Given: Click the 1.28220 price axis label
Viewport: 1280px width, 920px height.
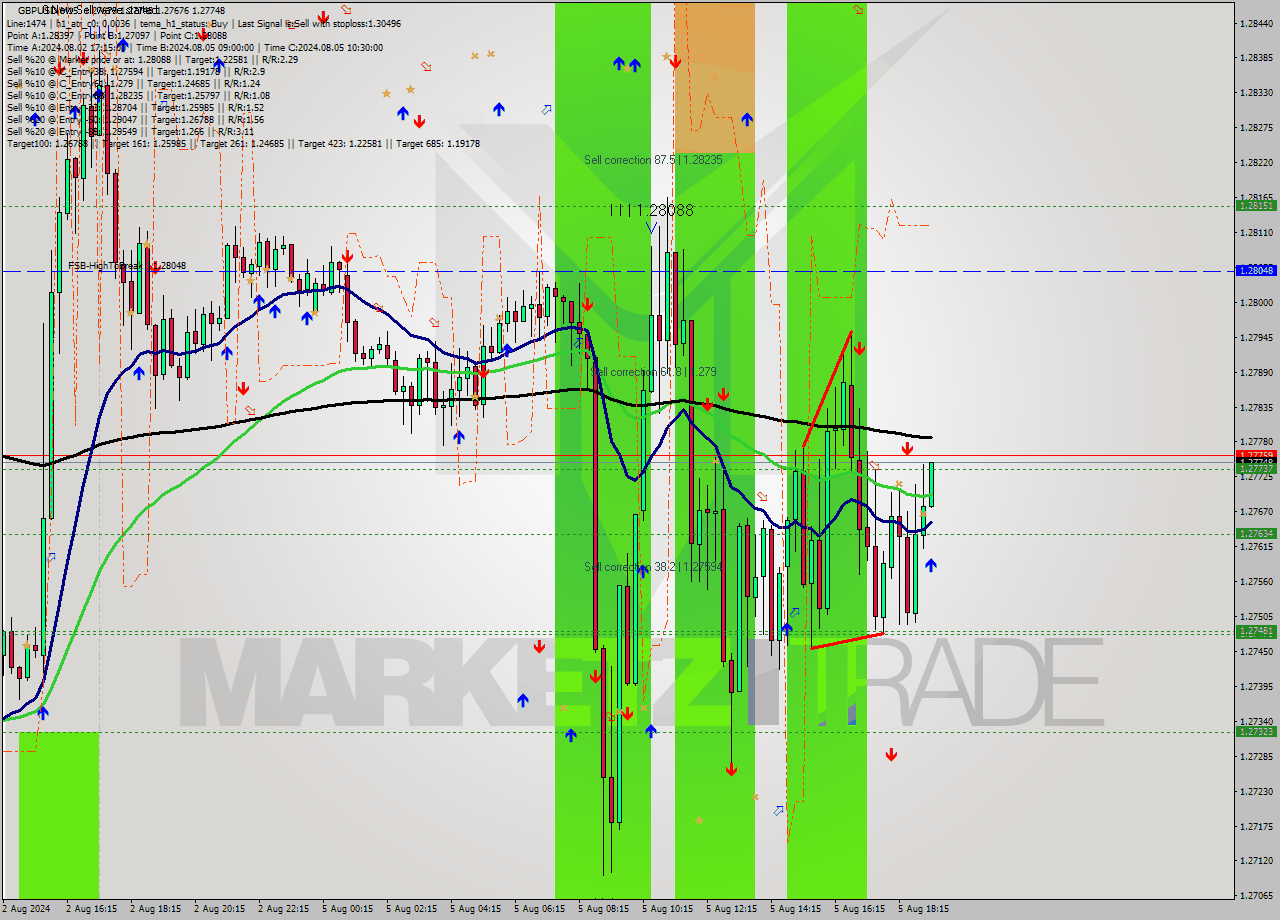Looking at the screenshot, I should coord(1256,162).
